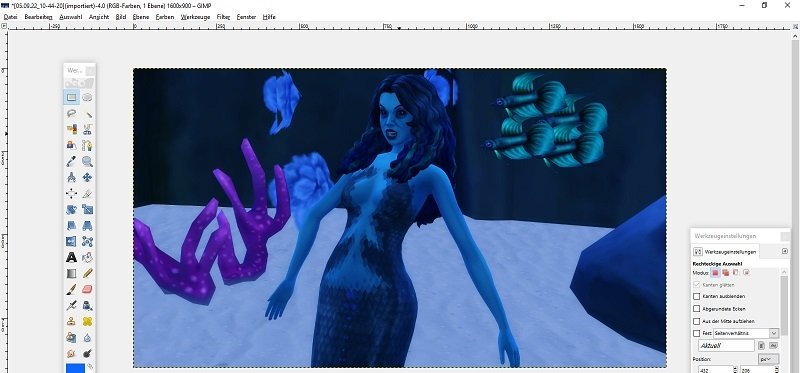Activate the Text tool (A icon)
Image resolution: width=800 pixels, height=373 pixels.
coord(71,257)
